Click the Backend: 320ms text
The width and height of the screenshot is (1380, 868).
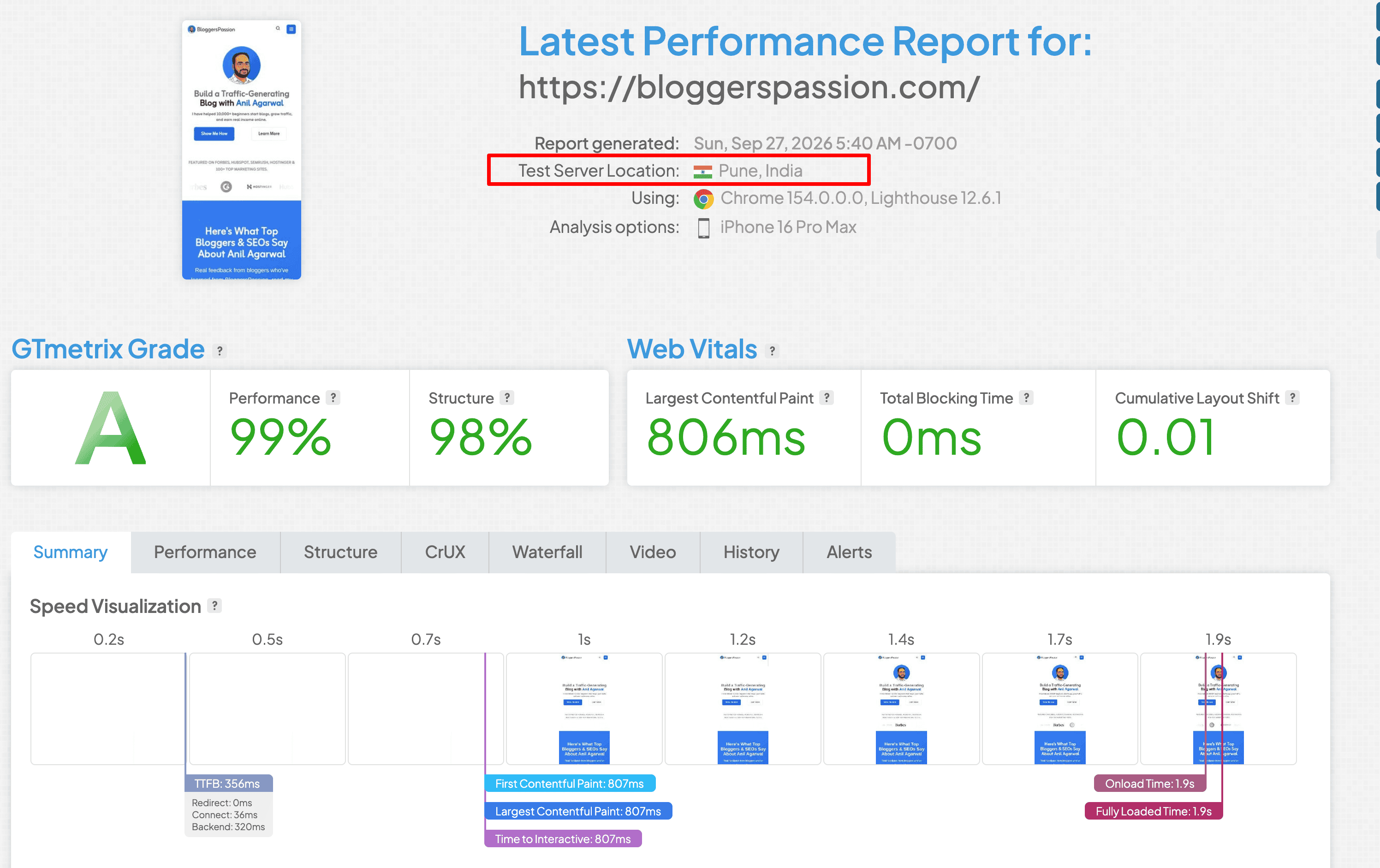[228, 827]
